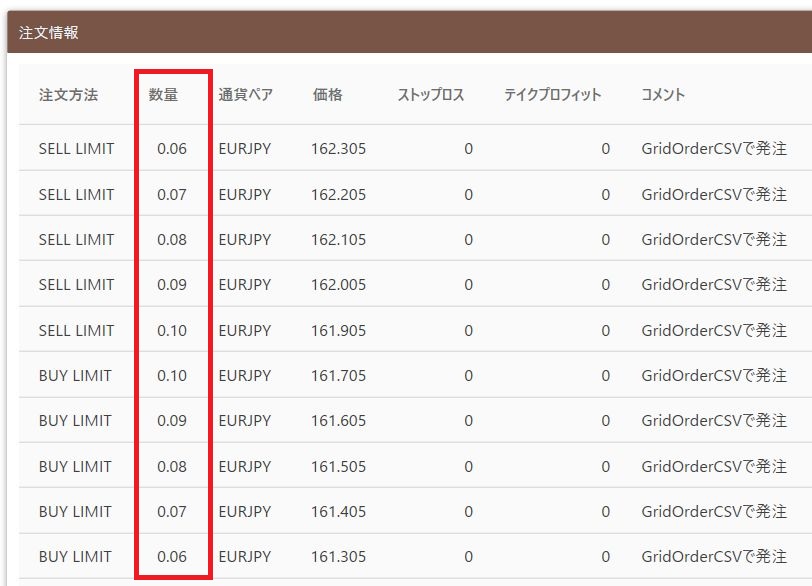
Task: Click the price 162.105
Action: (x=339, y=240)
